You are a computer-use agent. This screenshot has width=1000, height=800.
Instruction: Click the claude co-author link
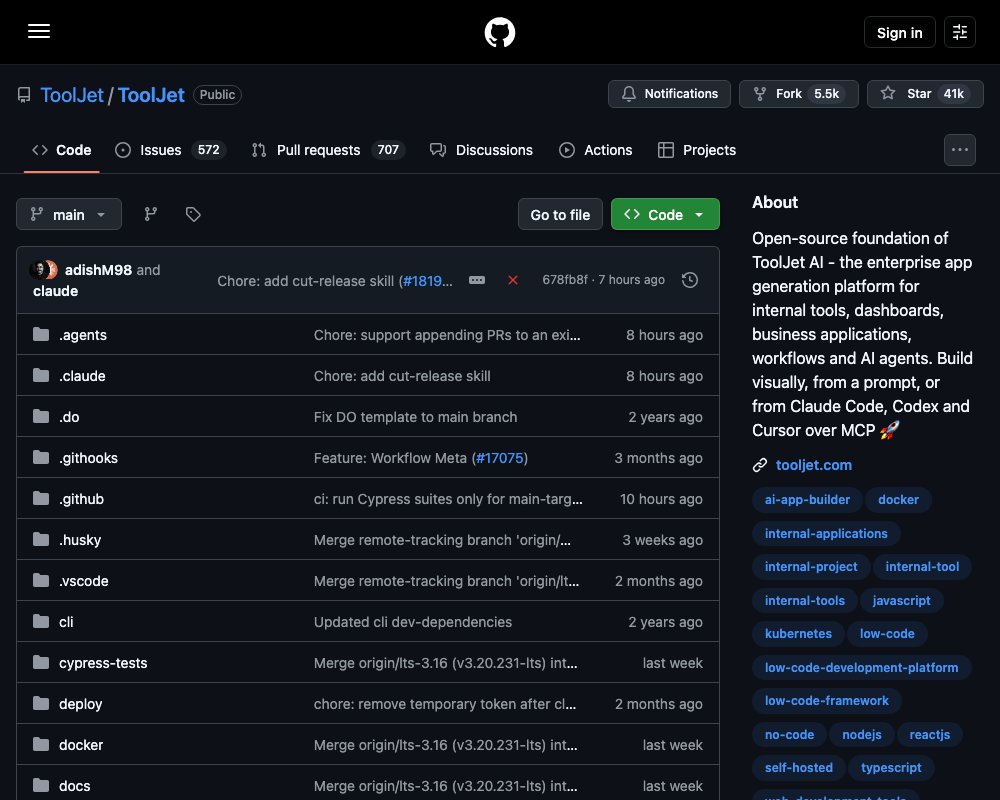click(55, 291)
